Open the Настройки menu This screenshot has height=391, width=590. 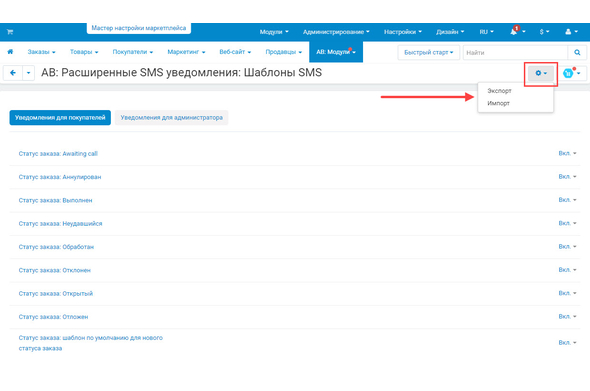tap(403, 32)
